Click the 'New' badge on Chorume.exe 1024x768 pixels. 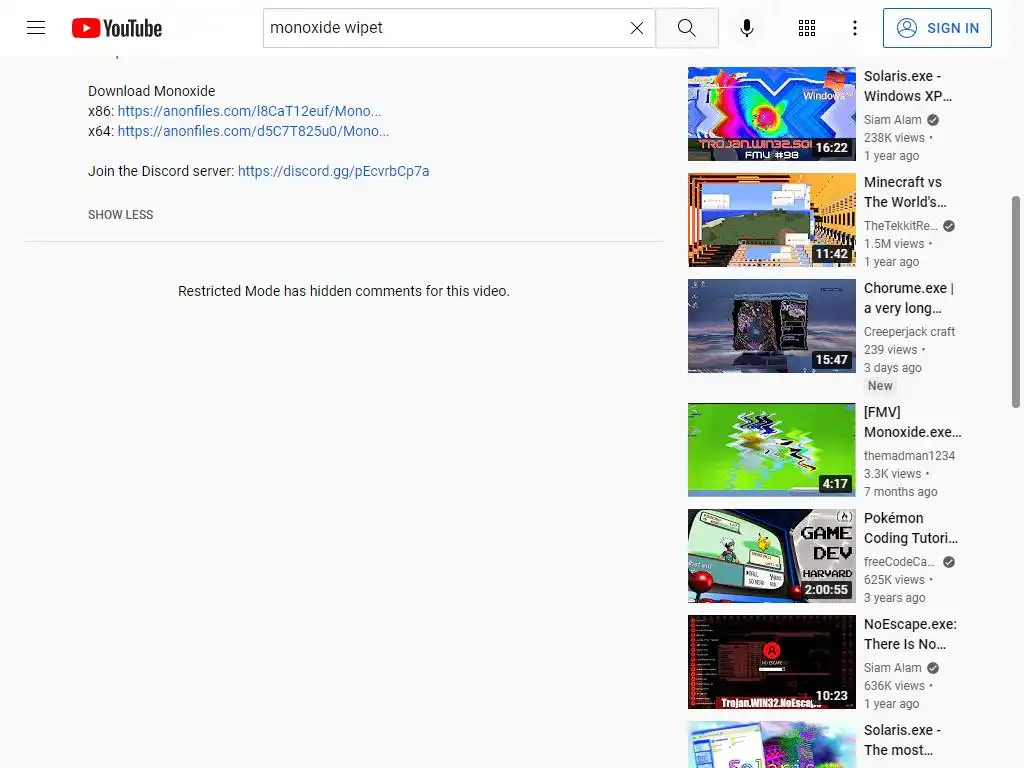coord(880,386)
